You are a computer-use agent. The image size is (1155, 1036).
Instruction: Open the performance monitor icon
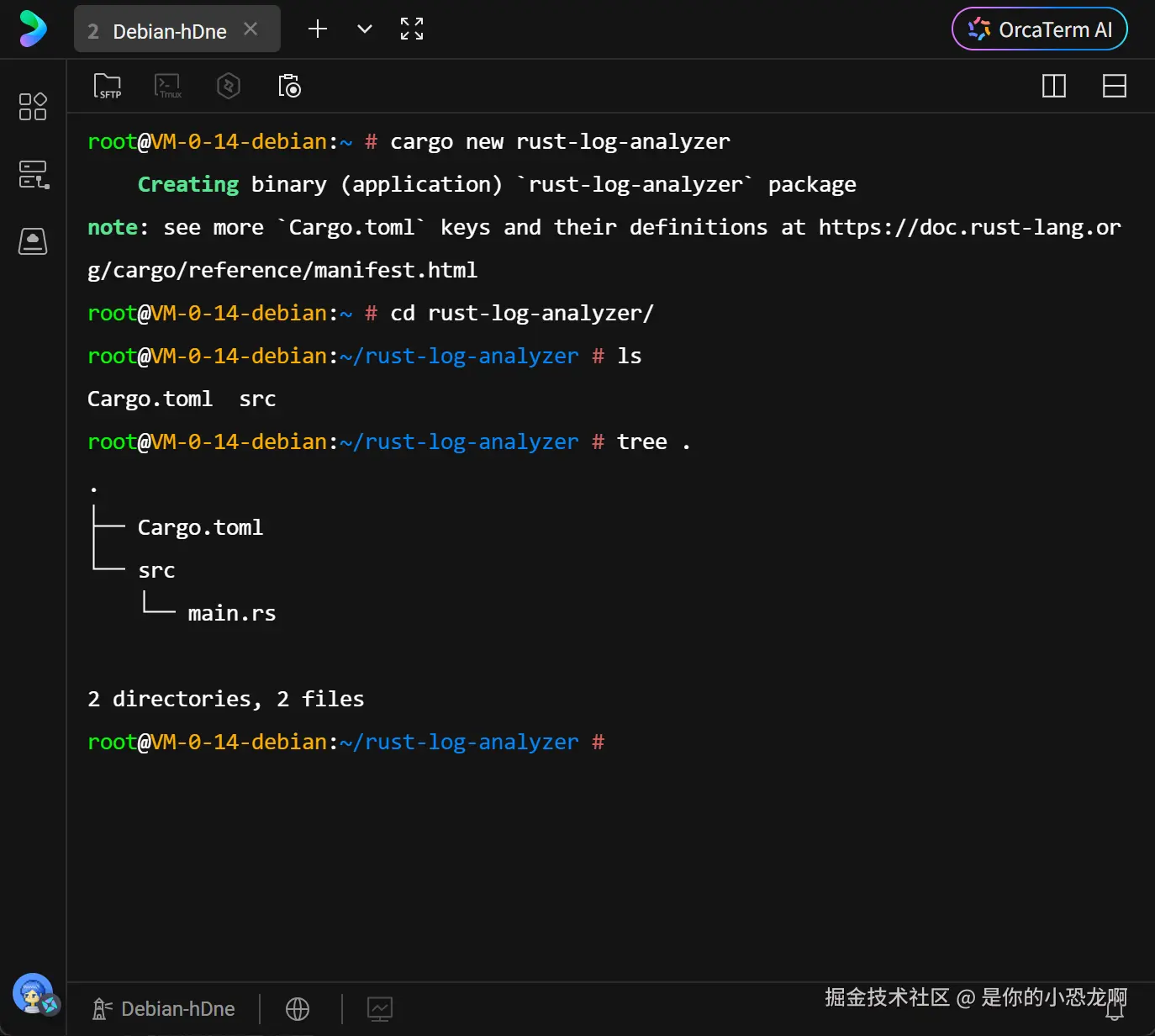click(x=380, y=1008)
